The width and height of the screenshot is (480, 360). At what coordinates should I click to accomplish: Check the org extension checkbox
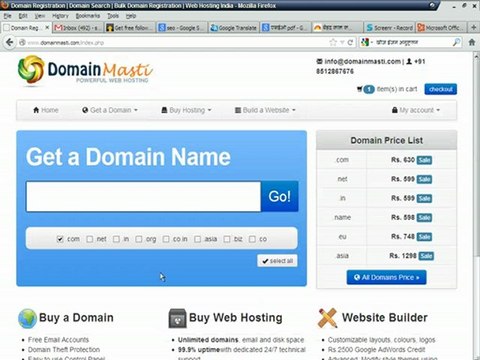tap(139, 239)
